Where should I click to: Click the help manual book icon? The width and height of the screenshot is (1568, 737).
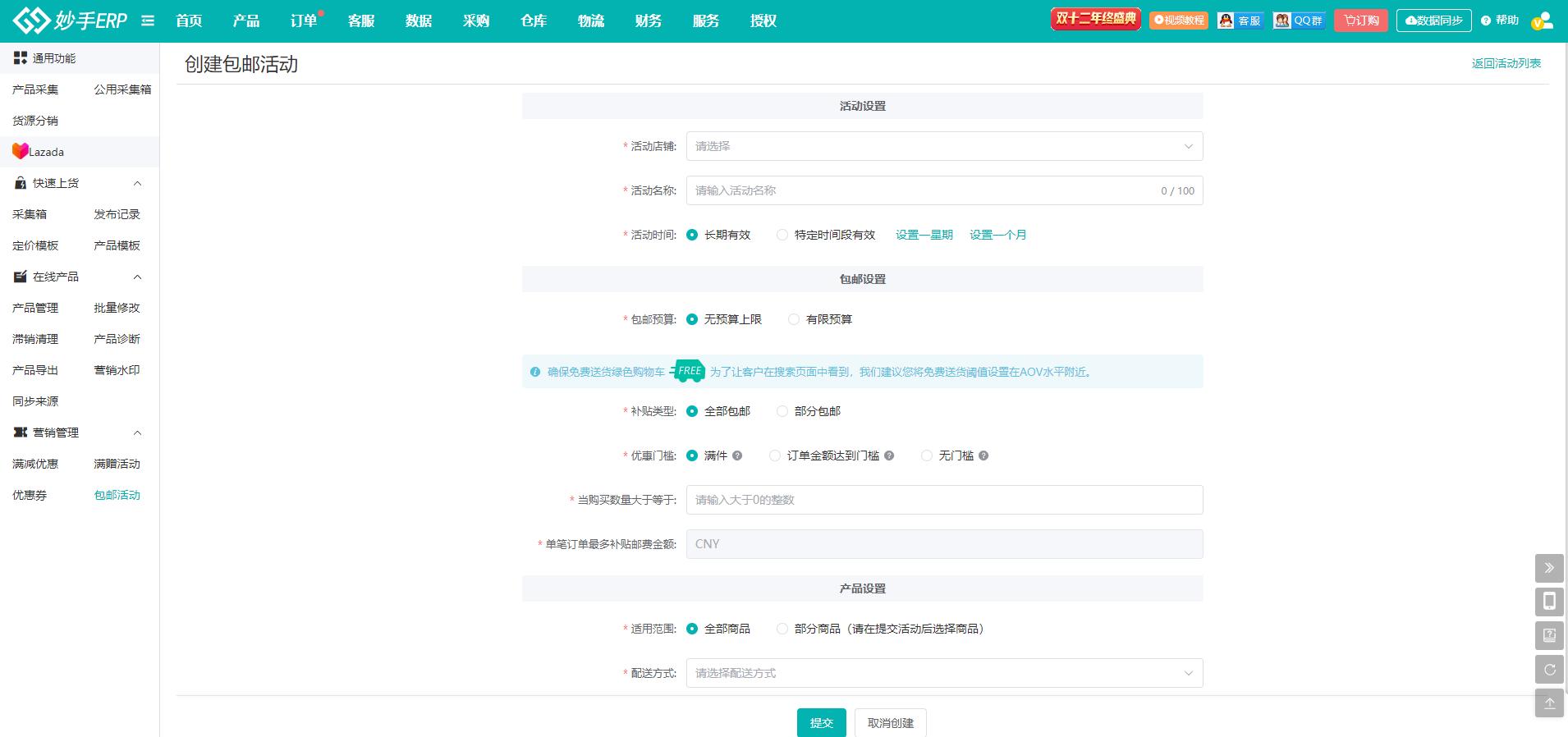point(1549,635)
